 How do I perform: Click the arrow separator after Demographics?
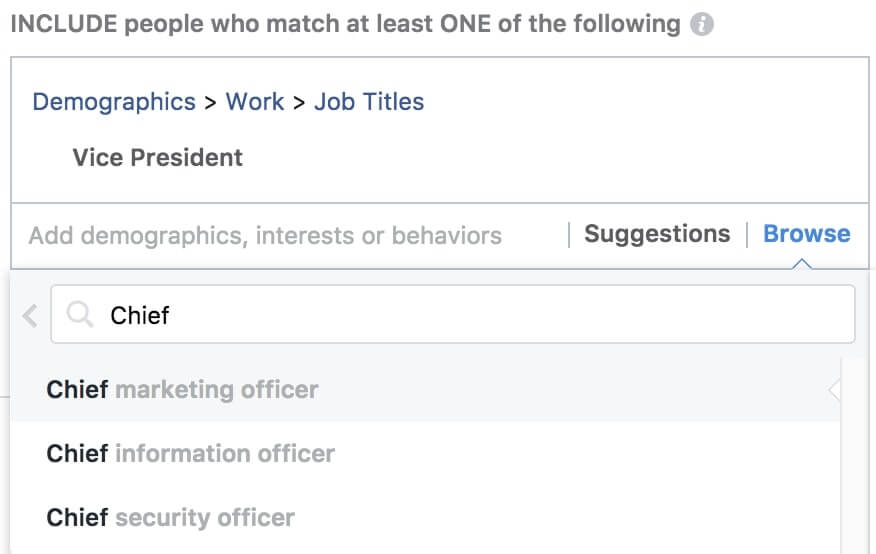210,103
